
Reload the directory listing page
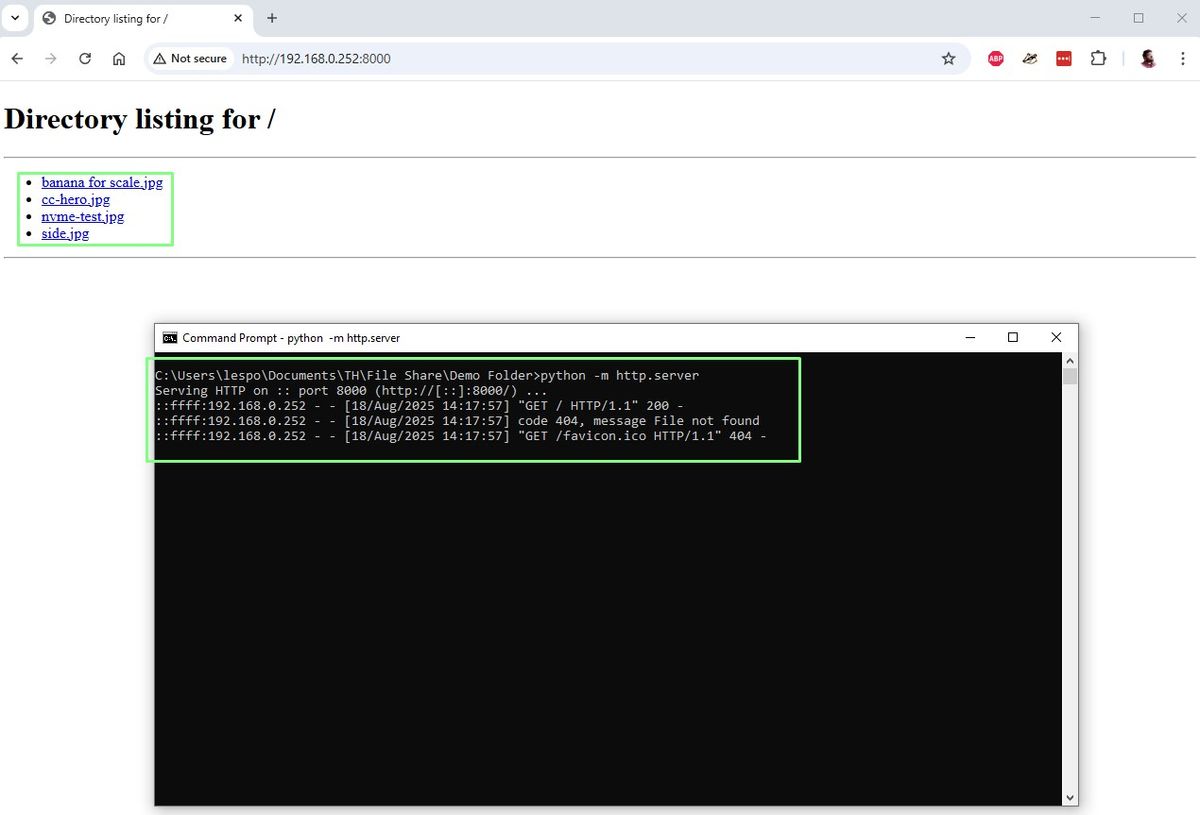(x=85, y=59)
